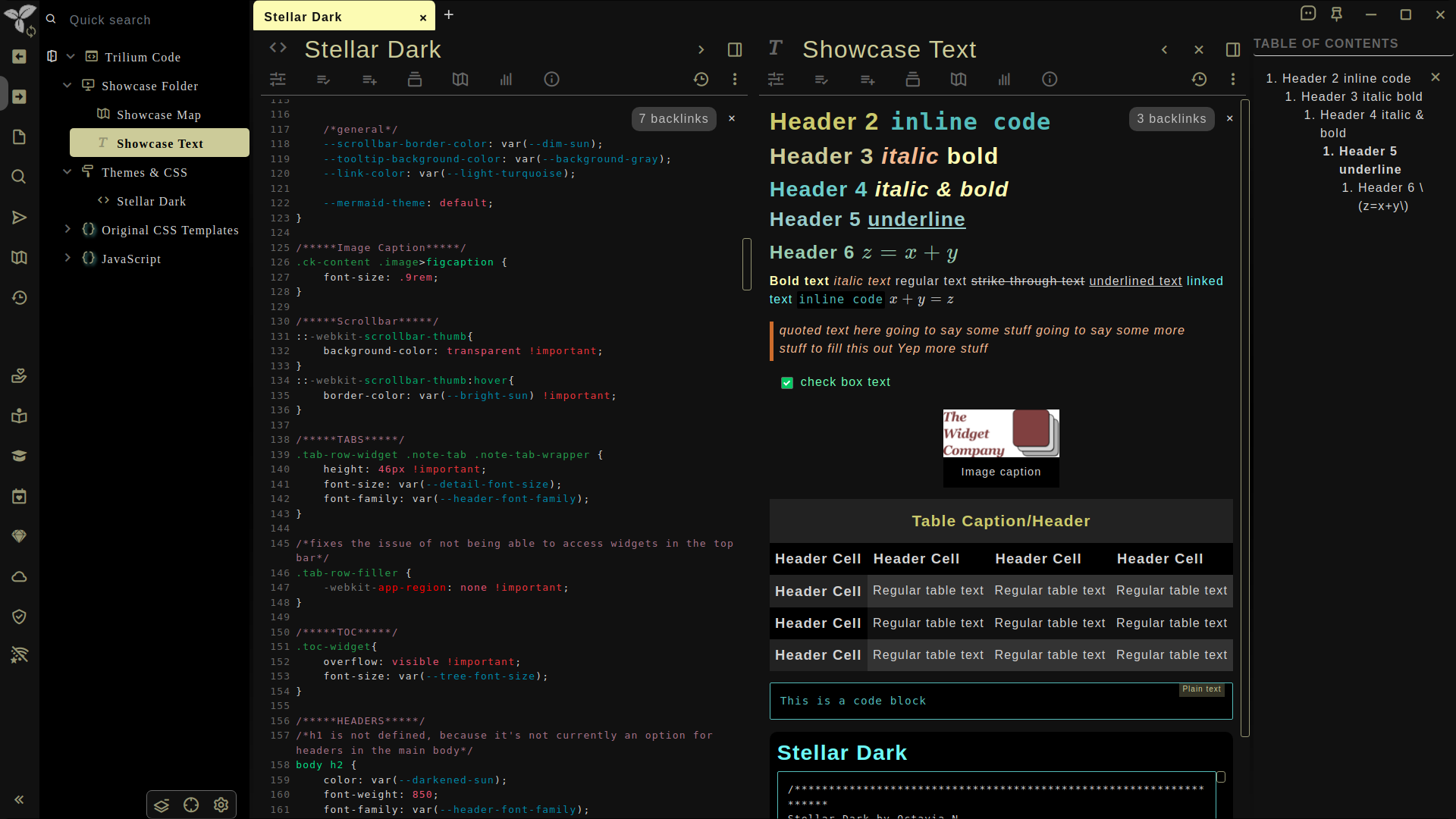This screenshot has height=819, width=1456.
Task: Click the jump-to-note arrow in the sidebar
Action: click(x=20, y=218)
